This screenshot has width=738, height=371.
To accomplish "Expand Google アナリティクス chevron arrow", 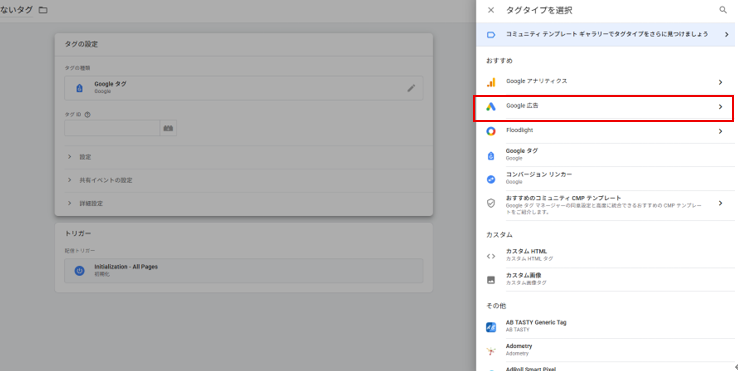I will pyautogui.click(x=720, y=82).
